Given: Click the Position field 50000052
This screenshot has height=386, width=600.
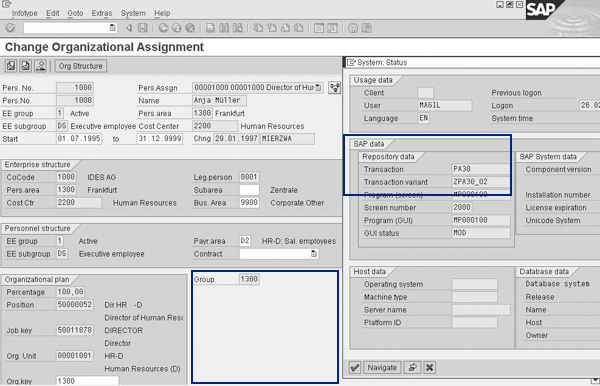Looking at the screenshot, I should [x=75, y=305].
